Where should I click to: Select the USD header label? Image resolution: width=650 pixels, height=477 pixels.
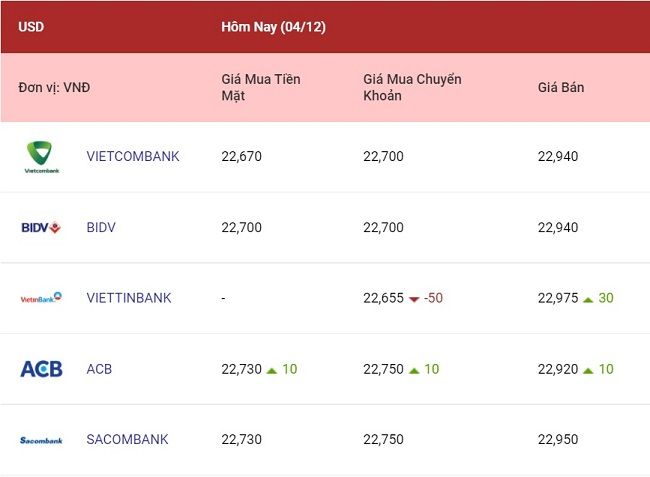[31, 27]
